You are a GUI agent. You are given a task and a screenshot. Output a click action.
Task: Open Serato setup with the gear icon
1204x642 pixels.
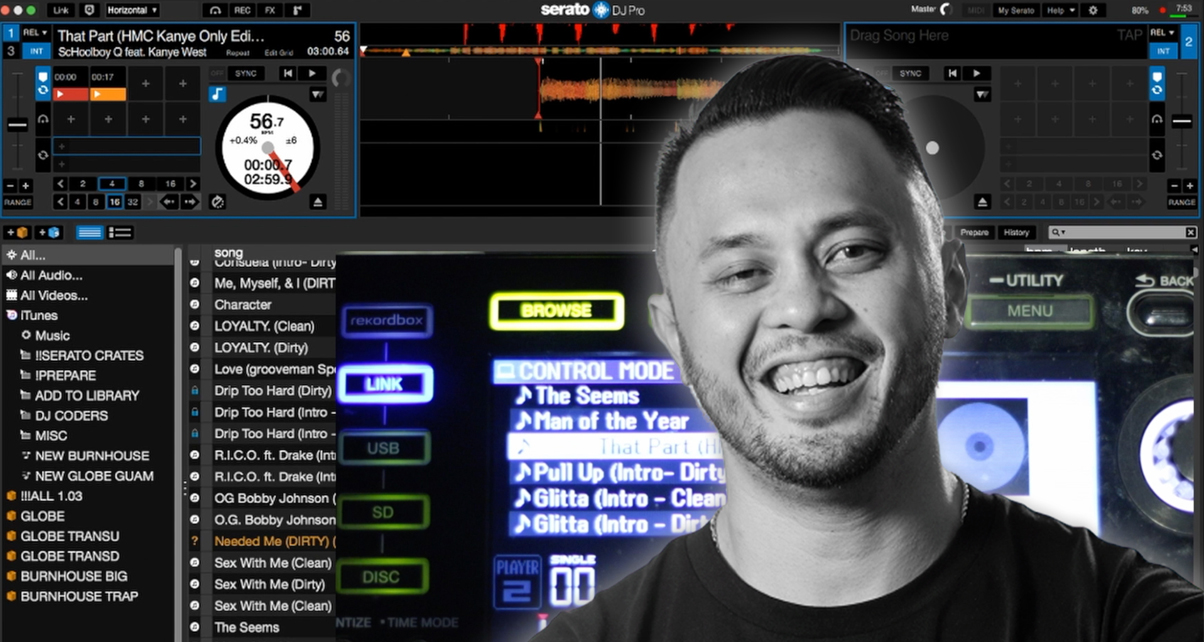click(x=1092, y=10)
